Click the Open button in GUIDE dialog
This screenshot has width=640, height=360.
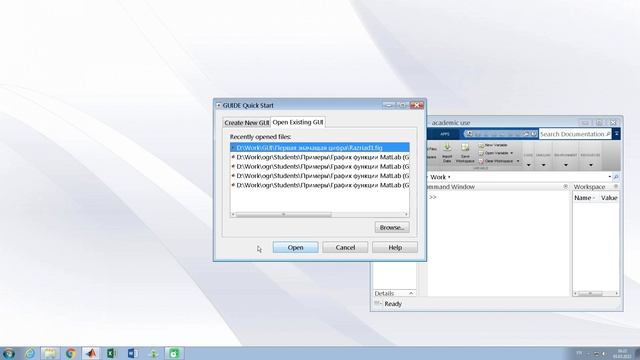pyautogui.click(x=295, y=247)
